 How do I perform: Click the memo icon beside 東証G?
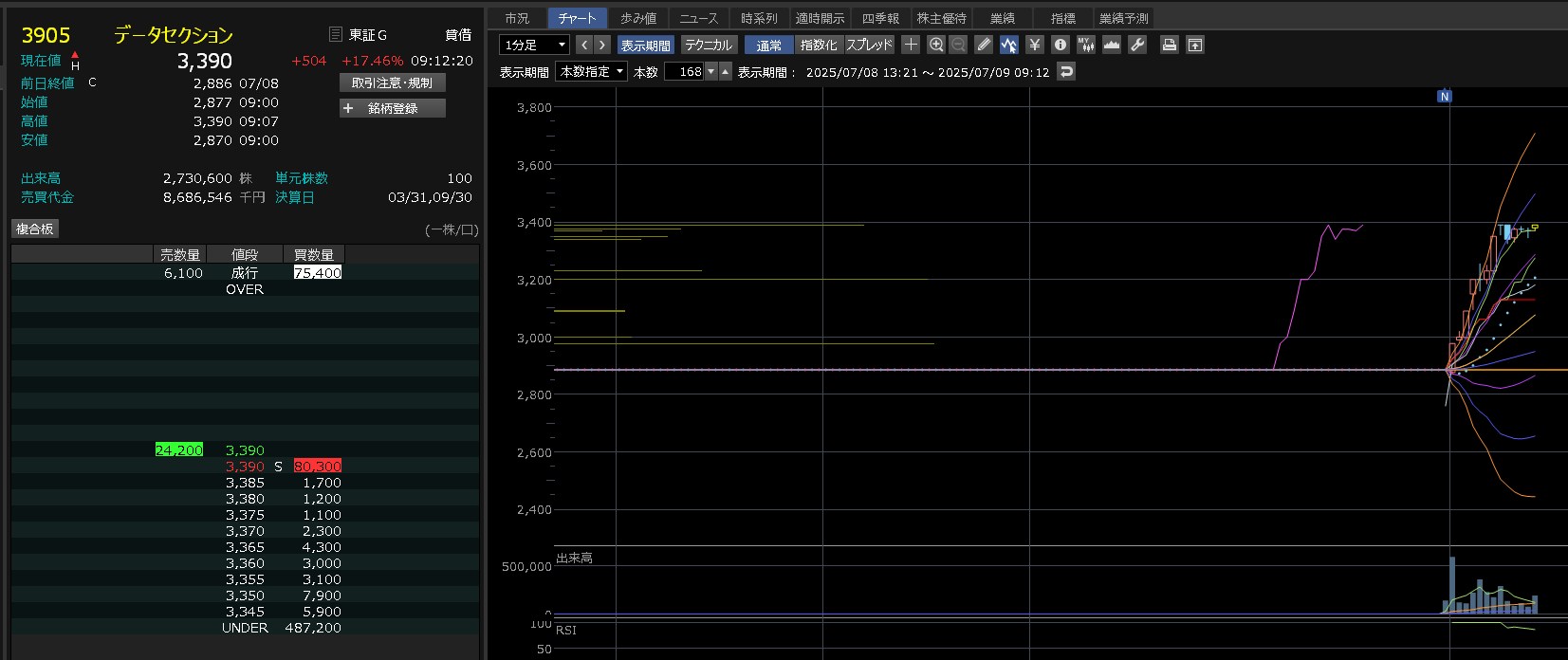(335, 34)
